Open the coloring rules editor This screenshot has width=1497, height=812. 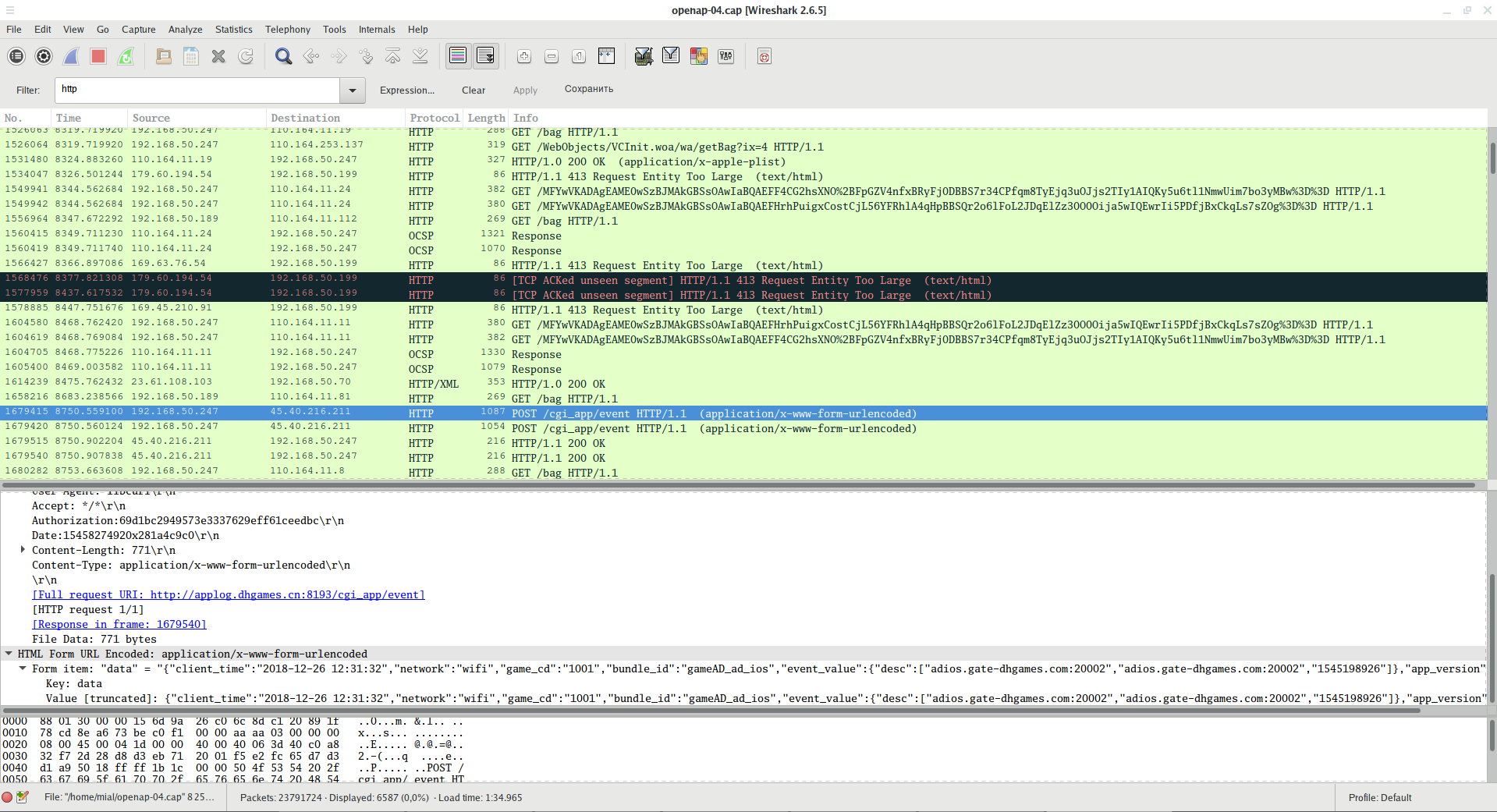(698, 56)
